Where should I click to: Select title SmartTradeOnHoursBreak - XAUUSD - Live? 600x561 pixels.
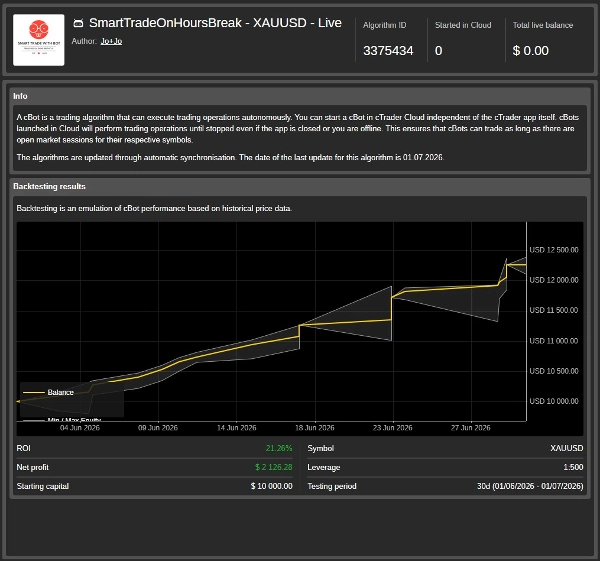[x=215, y=23]
